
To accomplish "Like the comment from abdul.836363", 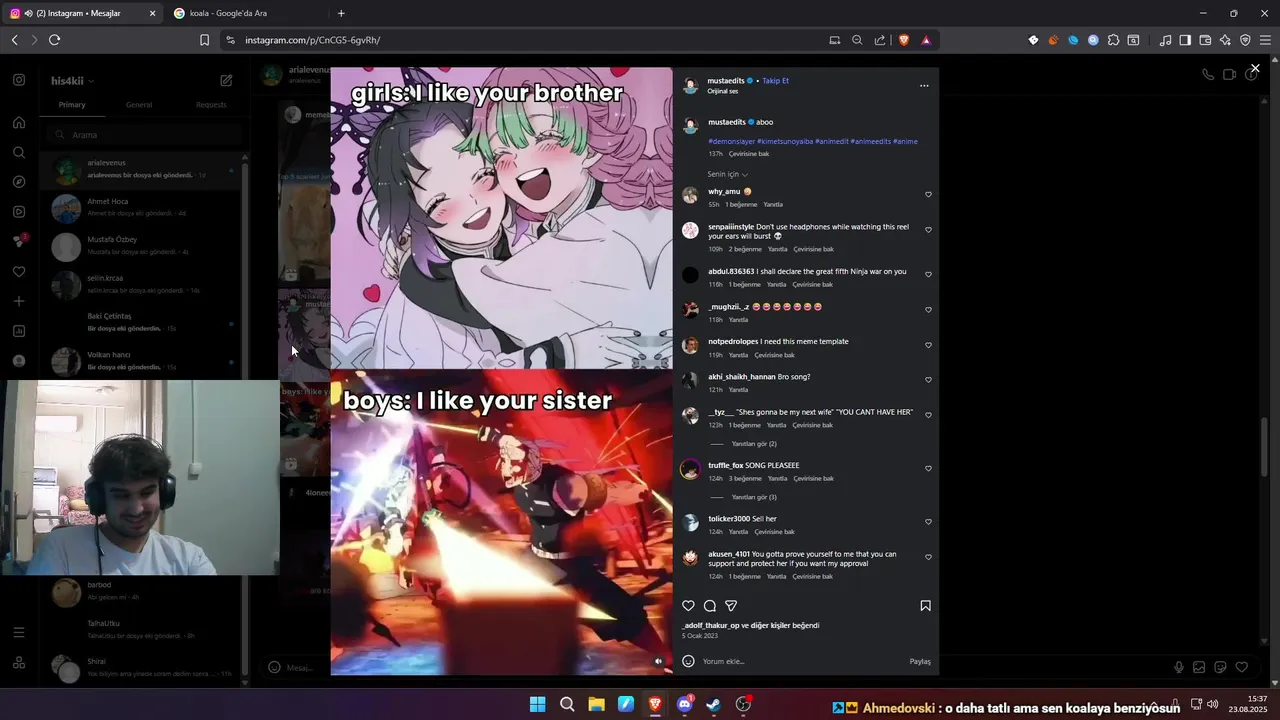I will click(928, 275).
